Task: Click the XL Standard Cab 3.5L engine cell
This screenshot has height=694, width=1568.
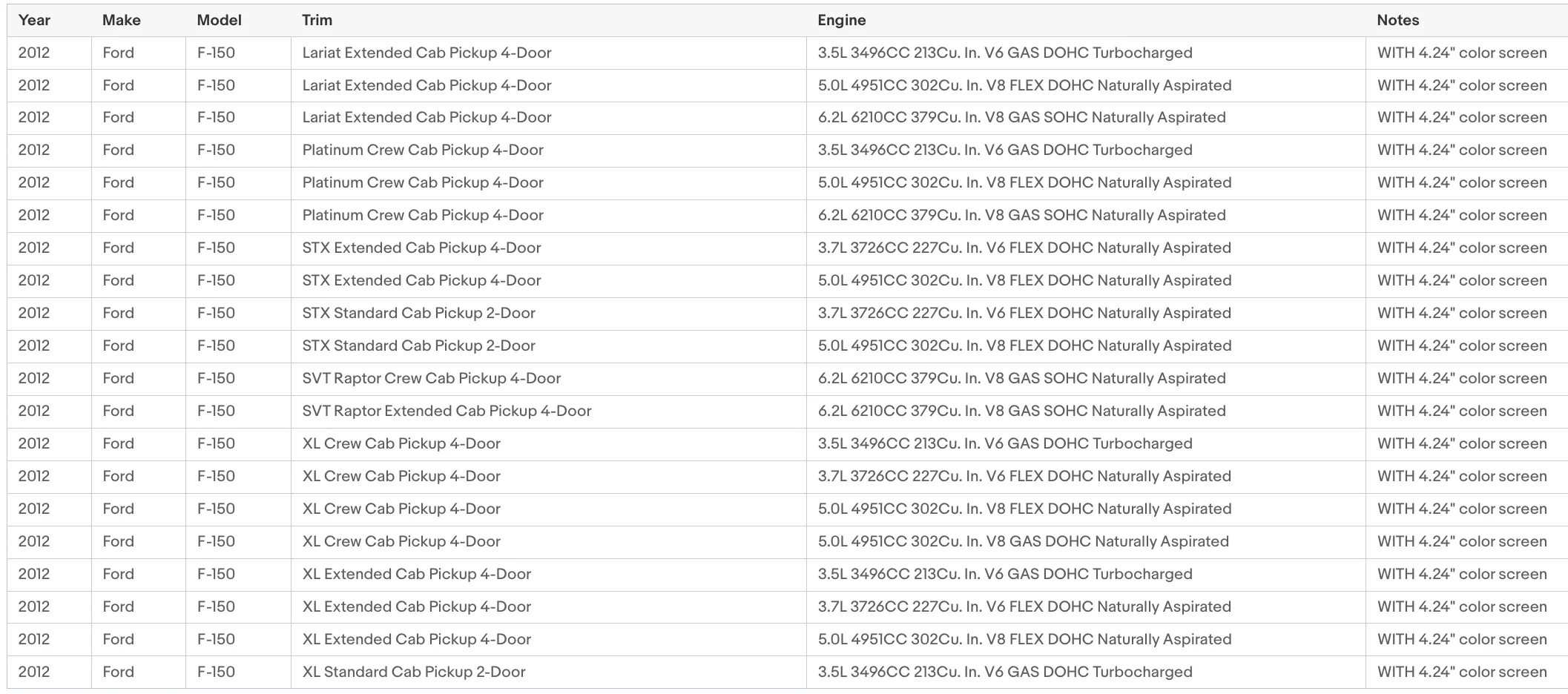Action: click(1086, 672)
